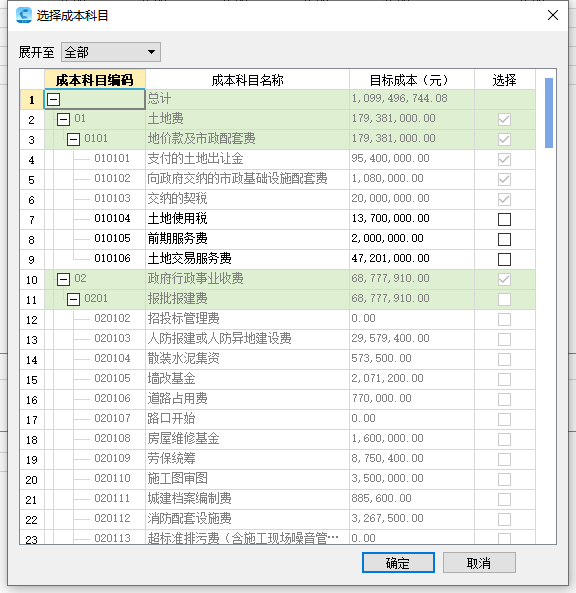Select the 010105 前期服务费 row
This screenshot has height=593, width=576.
(x=290, y=239)
